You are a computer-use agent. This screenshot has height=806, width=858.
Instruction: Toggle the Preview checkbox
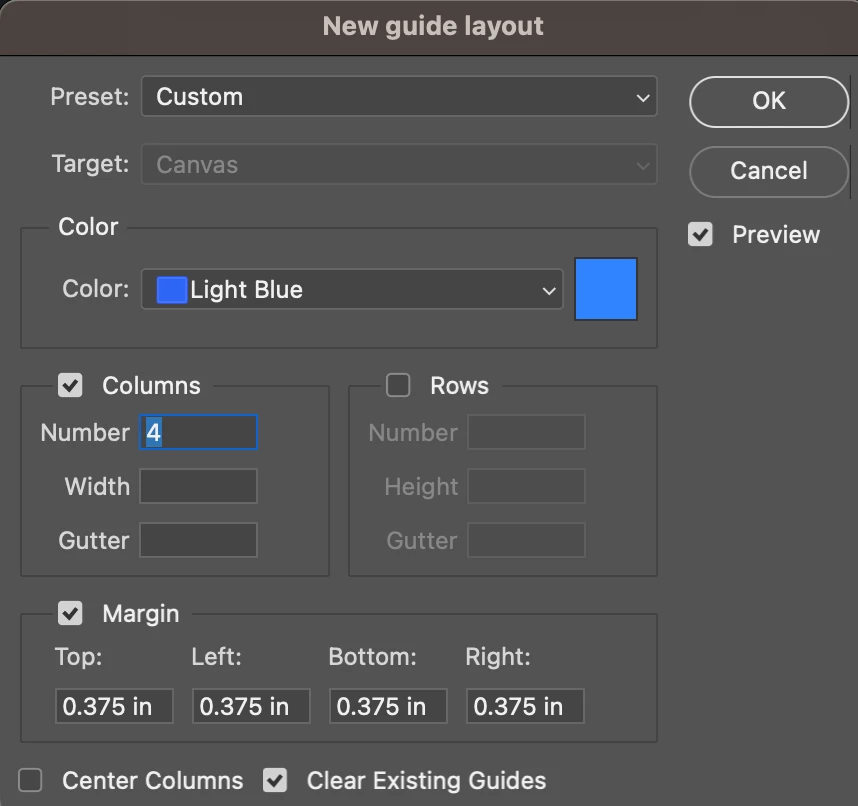tap(700, 235)
